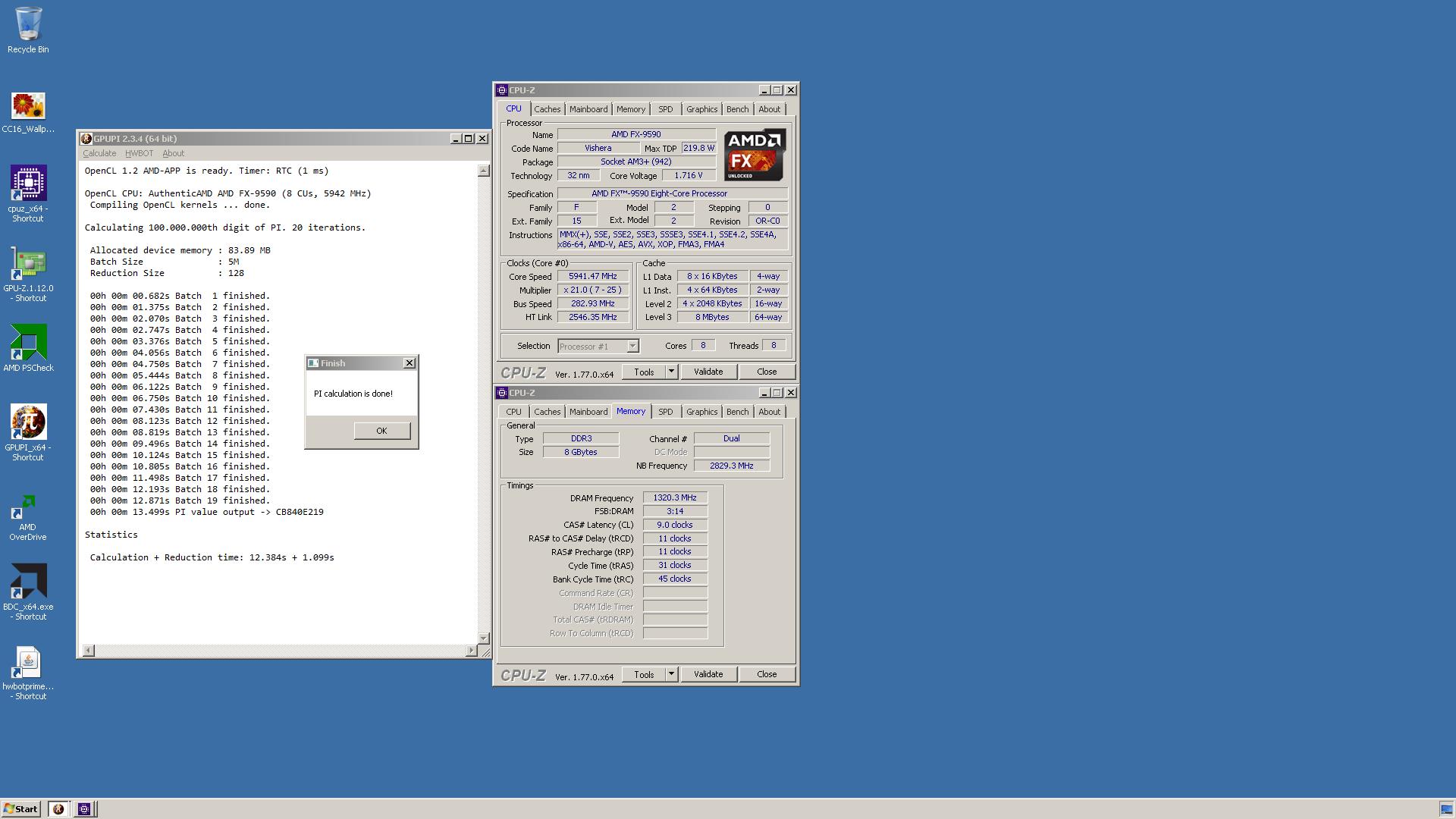Switch to Memory tab in upper CPU-Z
Viewport: 1456px width, 819px height.
(630, 109)
